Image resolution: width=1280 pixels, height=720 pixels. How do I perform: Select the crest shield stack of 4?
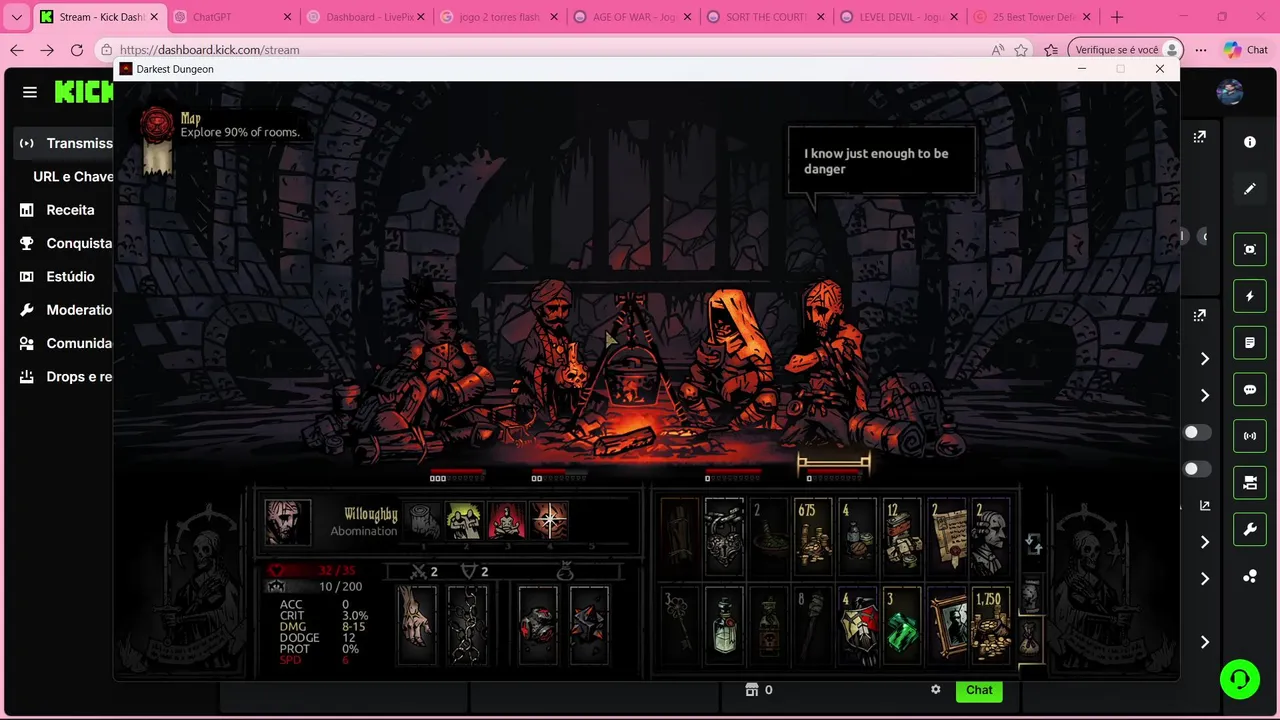pos(857,625)
